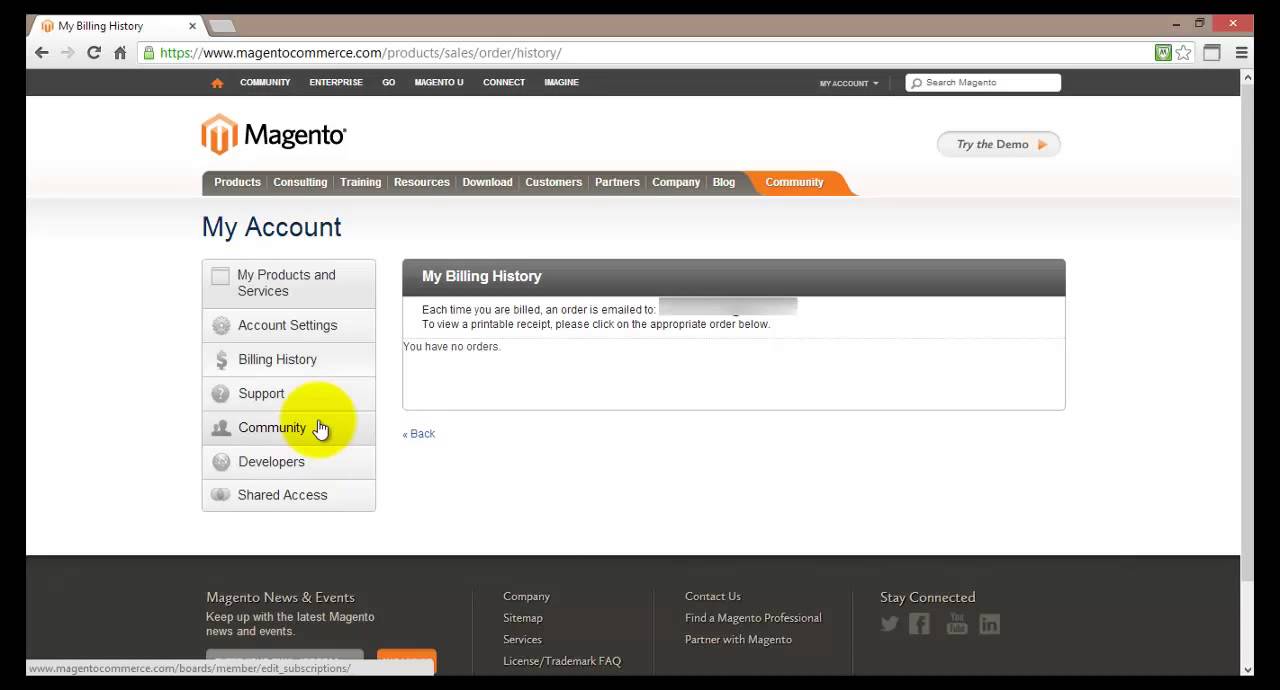Open My Products and Services sidebar item
Image resolution: width=1280 pixels, height=690 pixels.
tap(289, 283)
